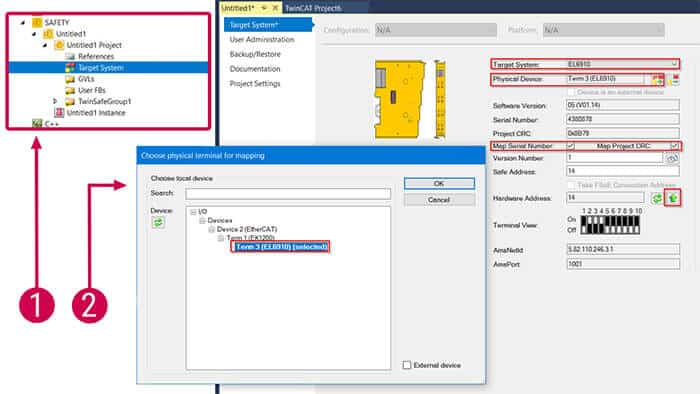Click the pin icon on the Untitled1 tab

pyautogui.click(x=264, y=8)
